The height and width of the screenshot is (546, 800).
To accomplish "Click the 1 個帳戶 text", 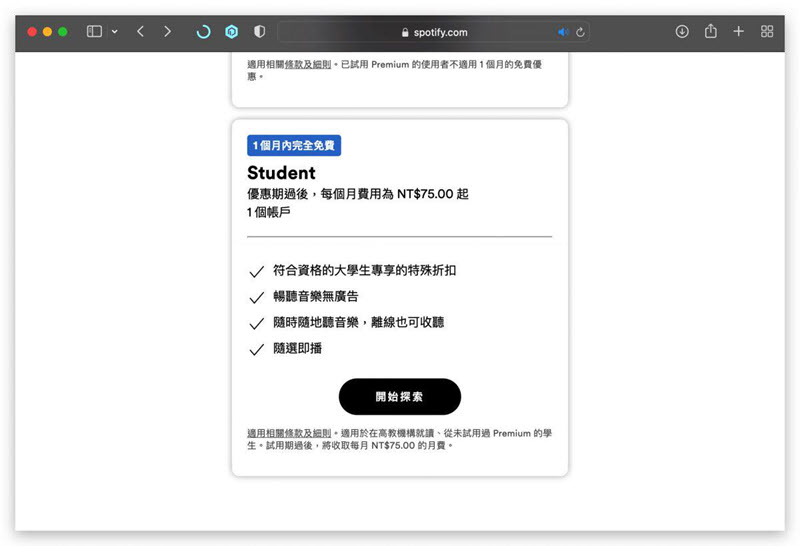I will (269, 212).
